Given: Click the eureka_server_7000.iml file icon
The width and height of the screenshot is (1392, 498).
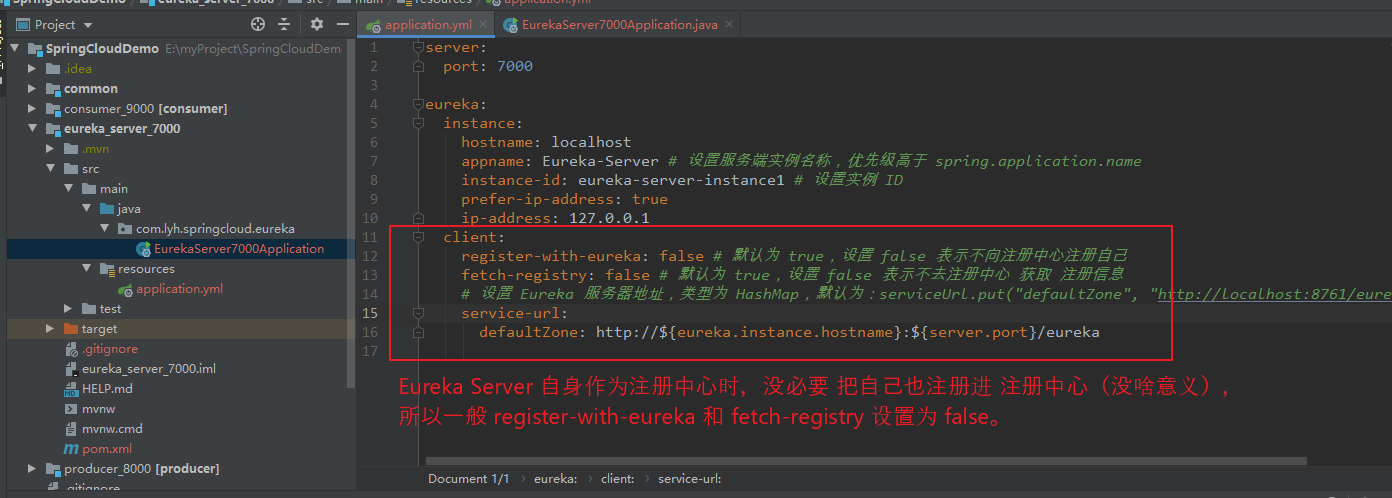Looking at the screenshot, I should [x=70, y=369].
